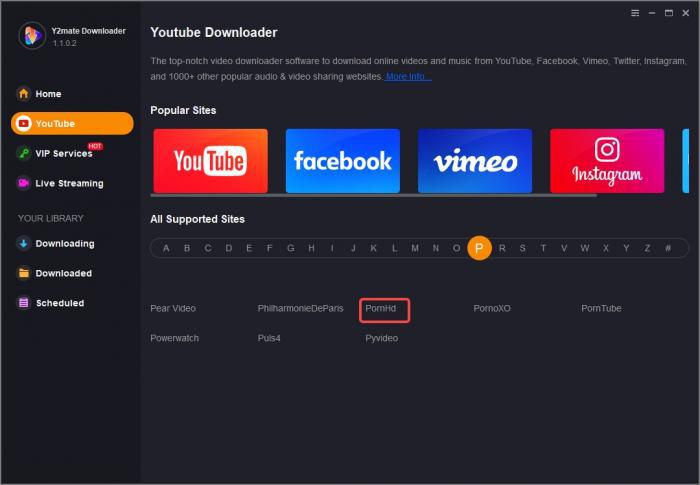Select the highlighted letter P filter

click(x=479, y=248)
